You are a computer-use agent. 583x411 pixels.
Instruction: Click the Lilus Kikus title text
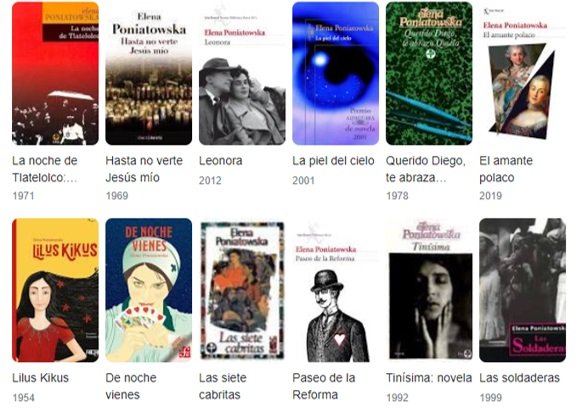tap(41, 378)
